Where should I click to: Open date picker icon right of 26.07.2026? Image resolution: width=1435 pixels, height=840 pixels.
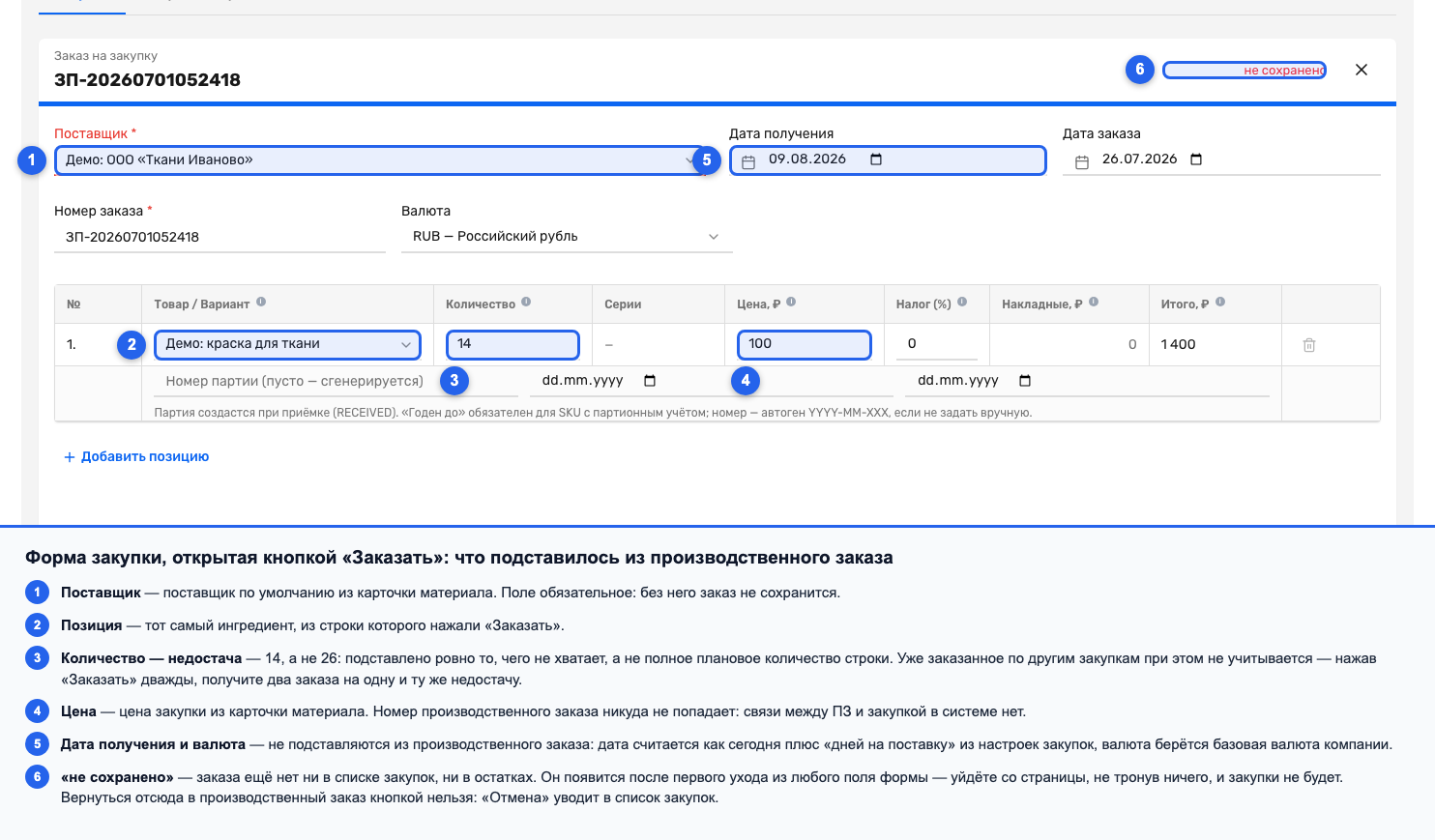(x=1196, y=159)
